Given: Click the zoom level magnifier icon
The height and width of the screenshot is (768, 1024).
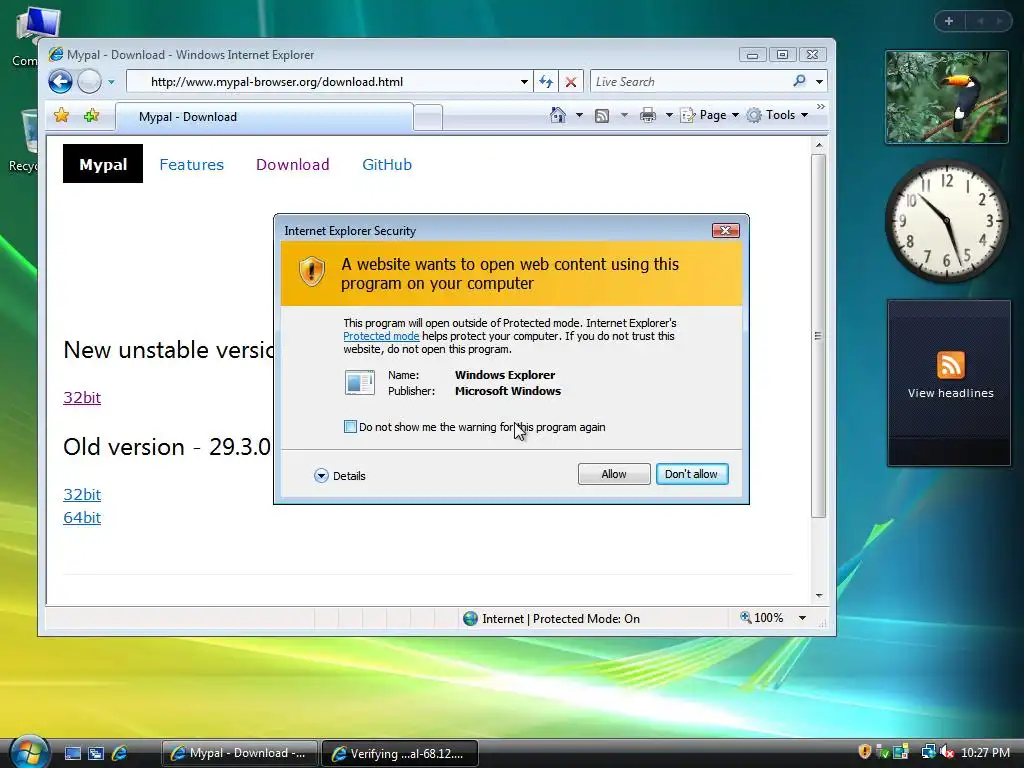Looking at the screenshot, I should pyautogui.click(x=745, y=617).
